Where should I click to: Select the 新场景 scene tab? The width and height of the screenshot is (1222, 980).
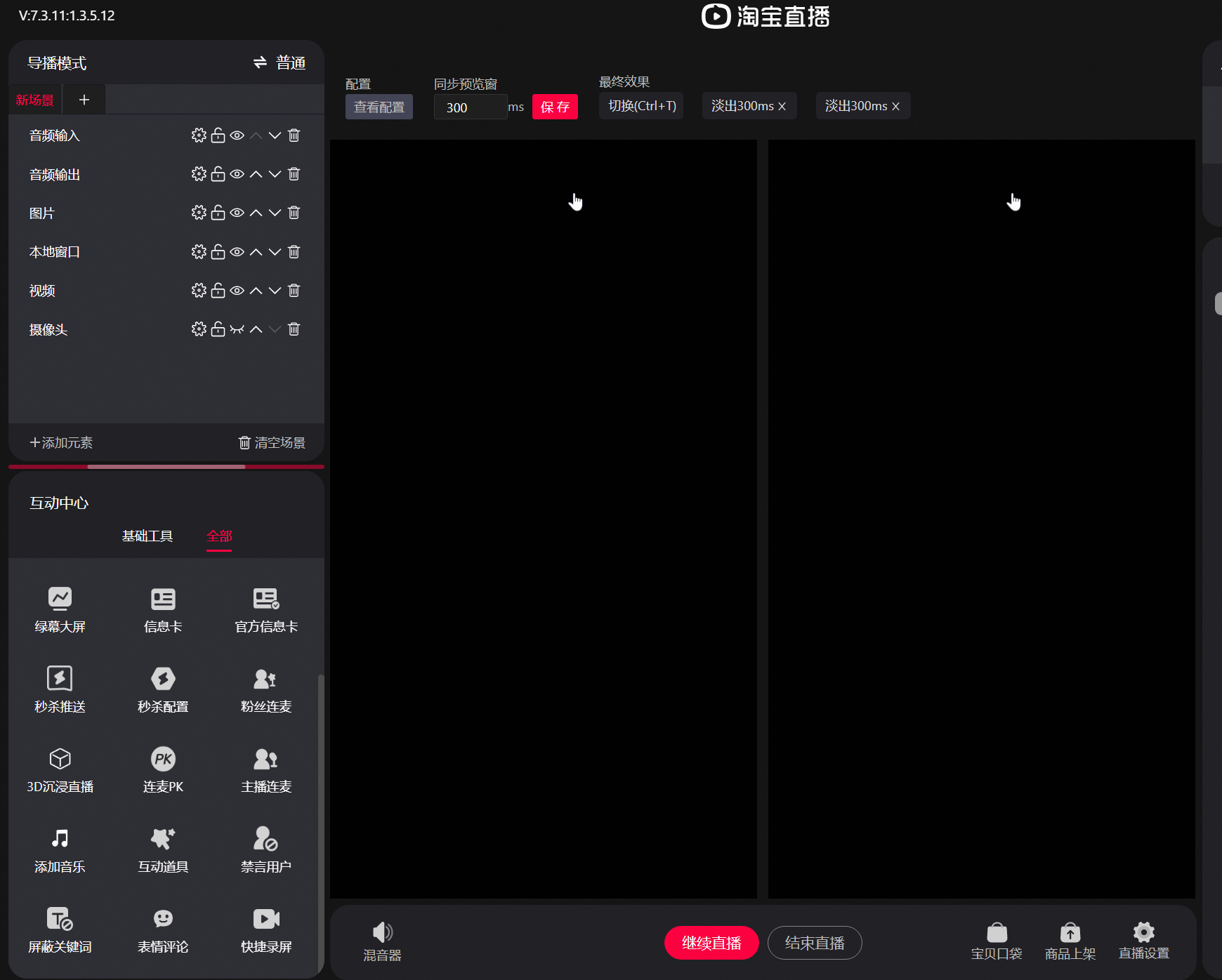point(35,100)
